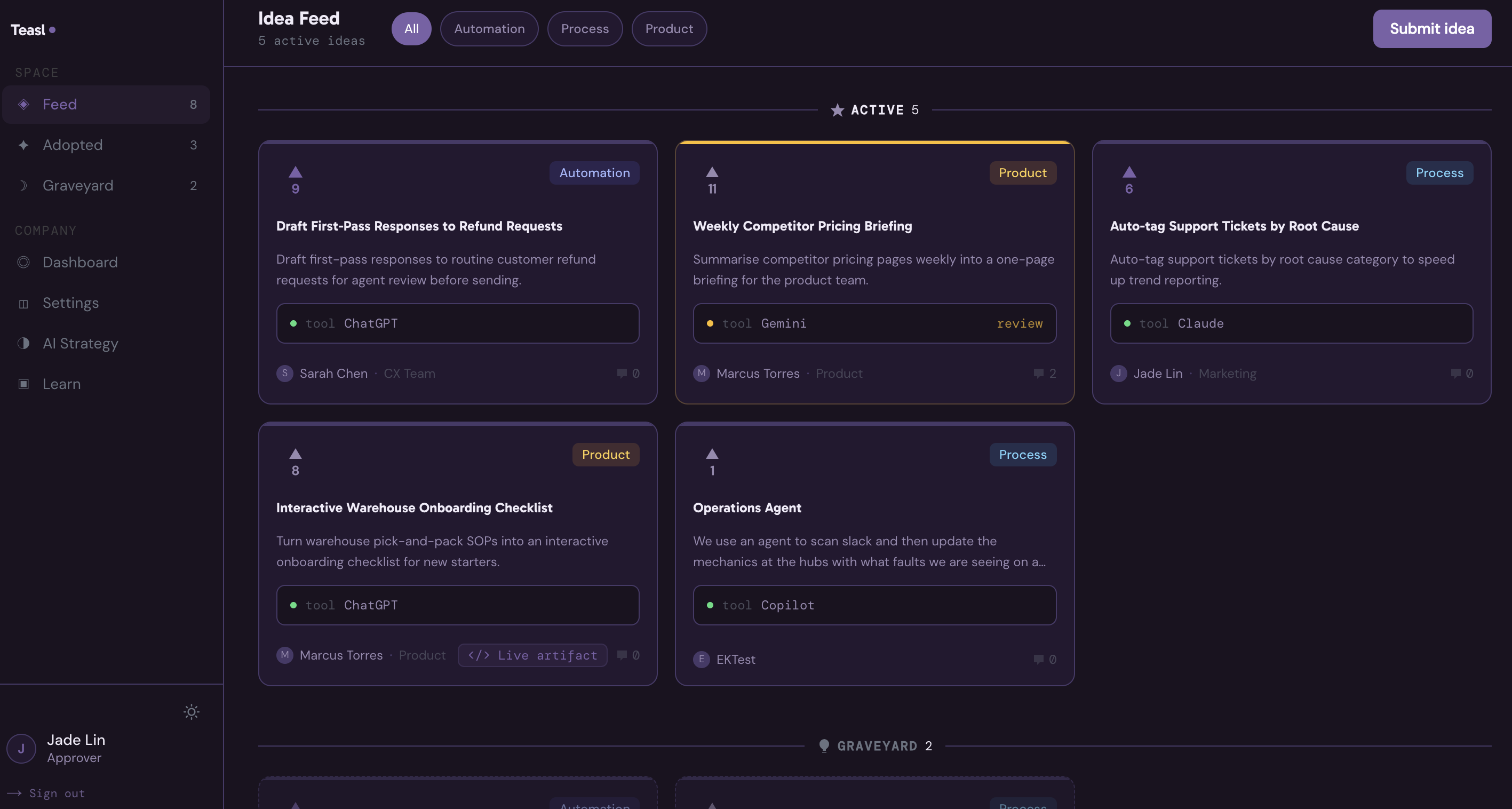This screenshot has width=1512, height=809.
Task: Click the Sarah Chen avatar icon
Action: pos(285,374)
